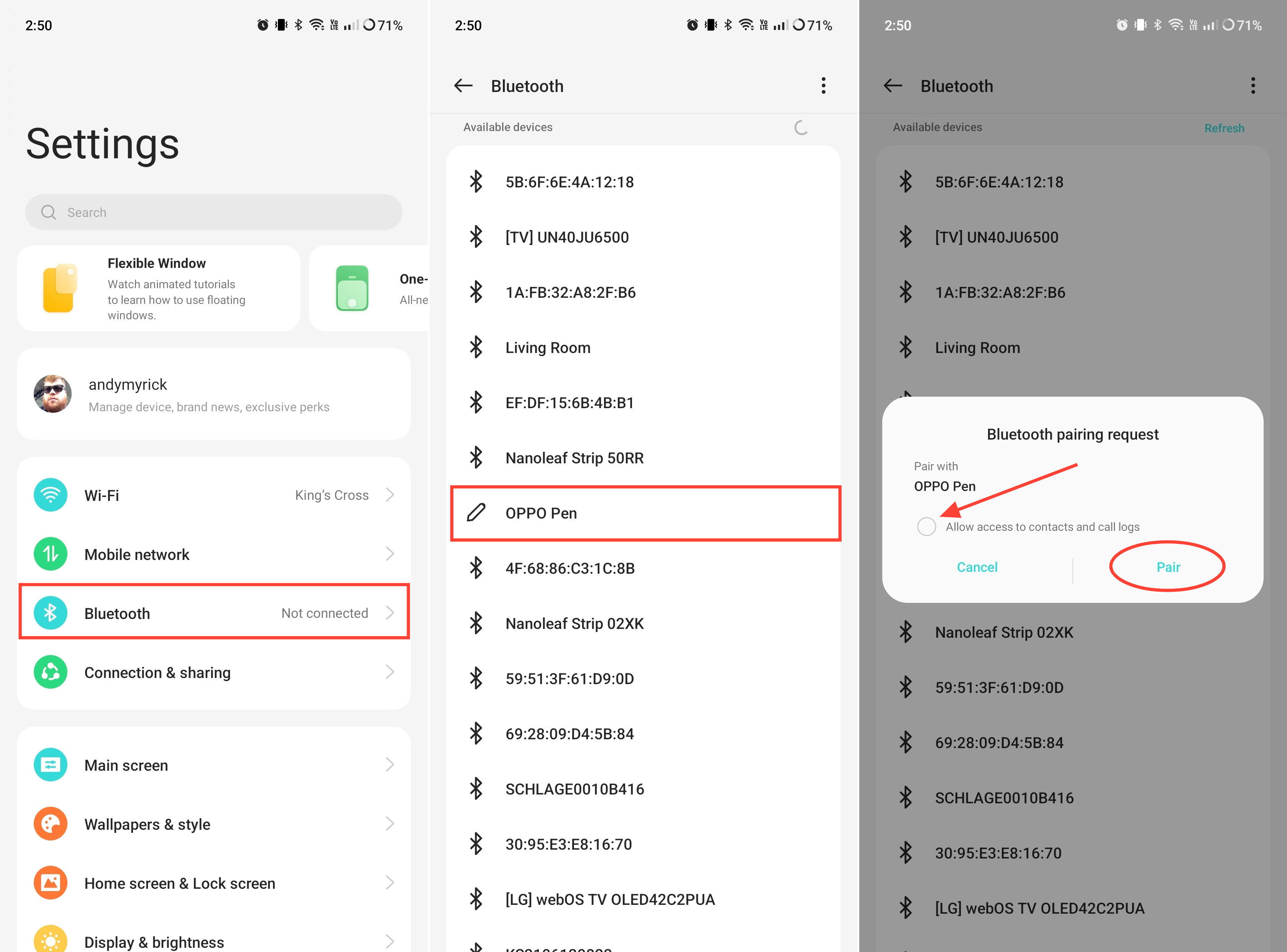Tap the Connection & sharing icon

(x=51, y=673)
